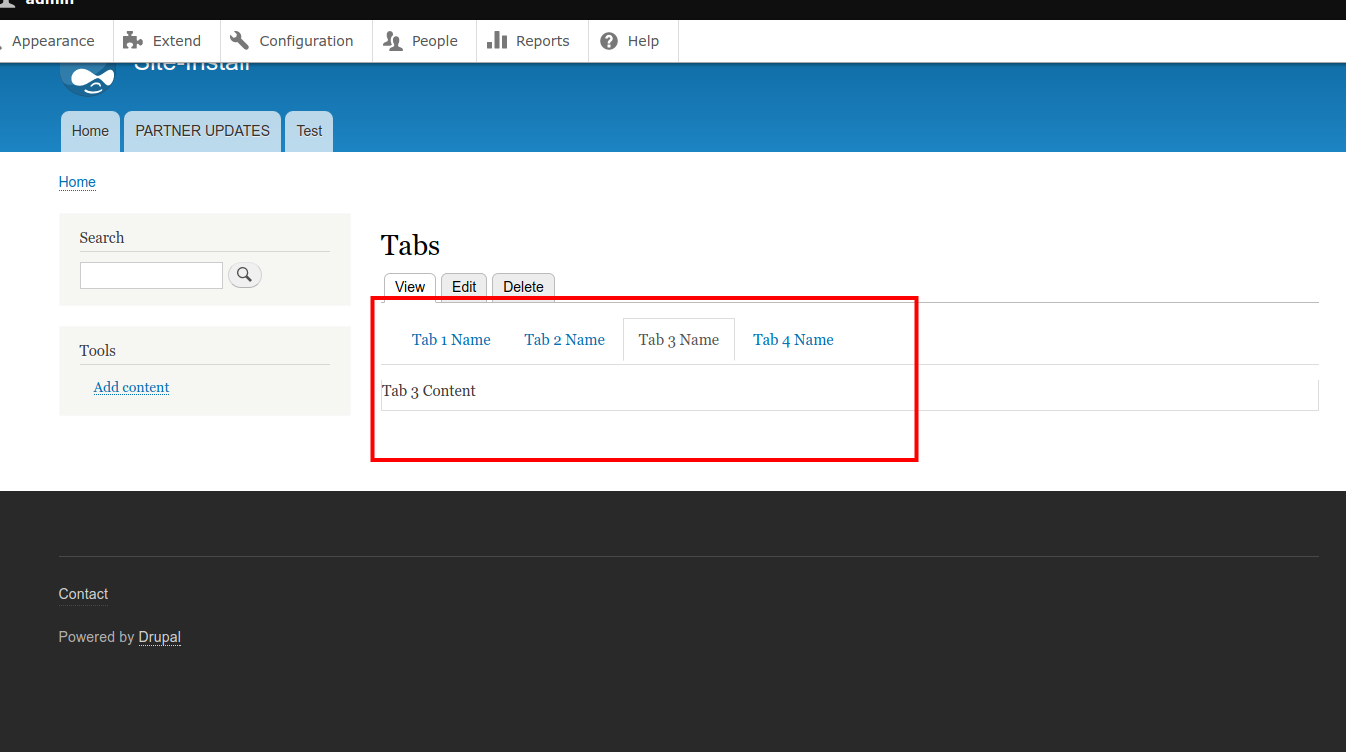Open the Add content link

(131, 387)
